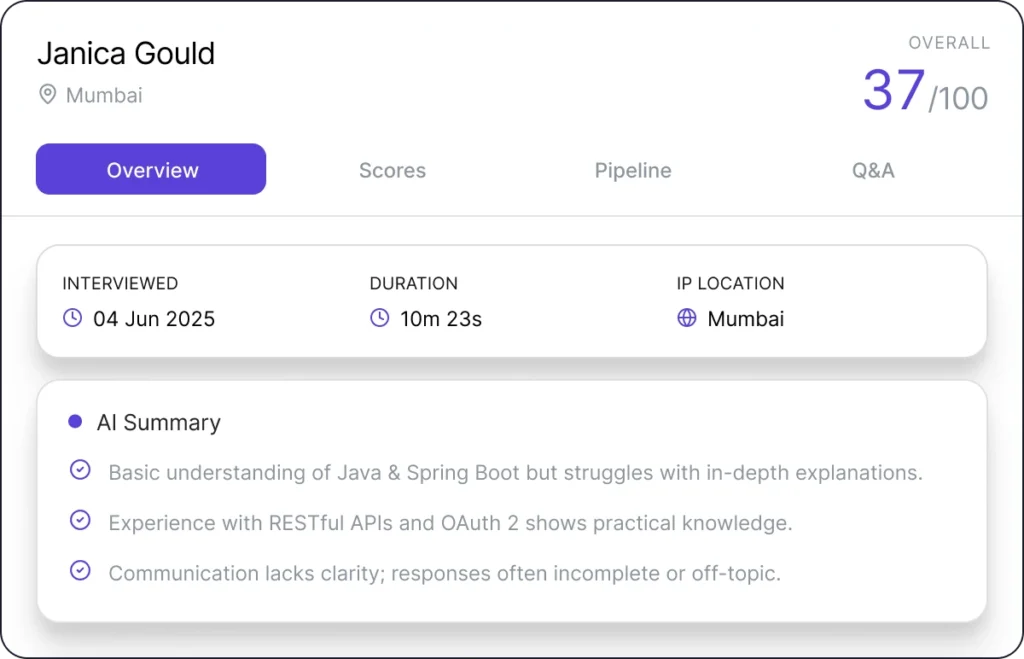Click the Mumbai IP location value
Viewport: 1024px width, 659px height.
point(746,319)
